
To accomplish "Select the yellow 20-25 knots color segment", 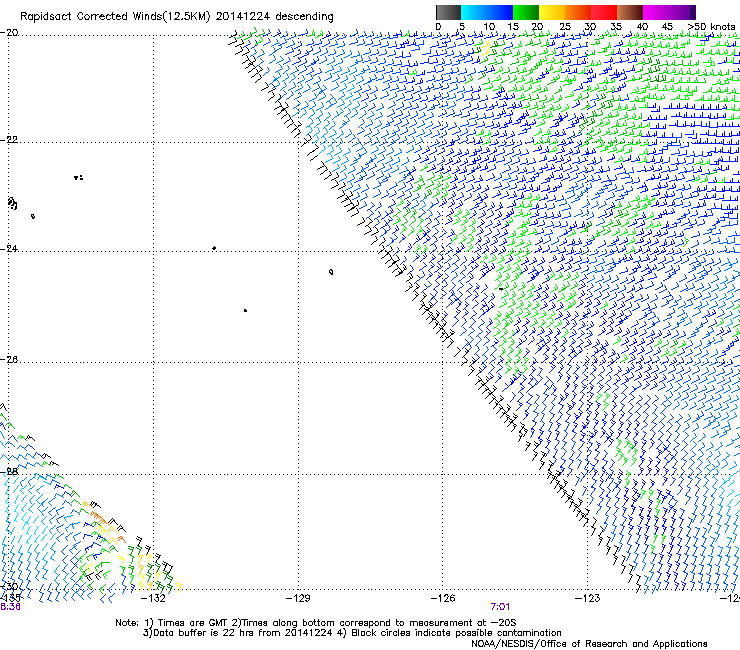I will (552, 12).
